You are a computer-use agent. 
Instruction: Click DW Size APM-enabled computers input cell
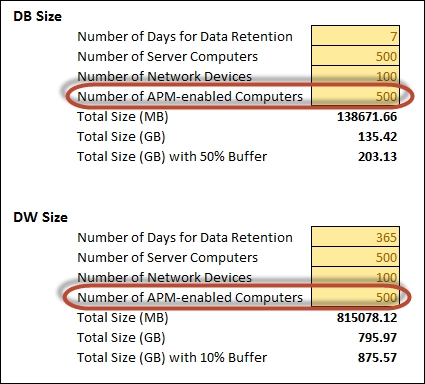point(355,297)
